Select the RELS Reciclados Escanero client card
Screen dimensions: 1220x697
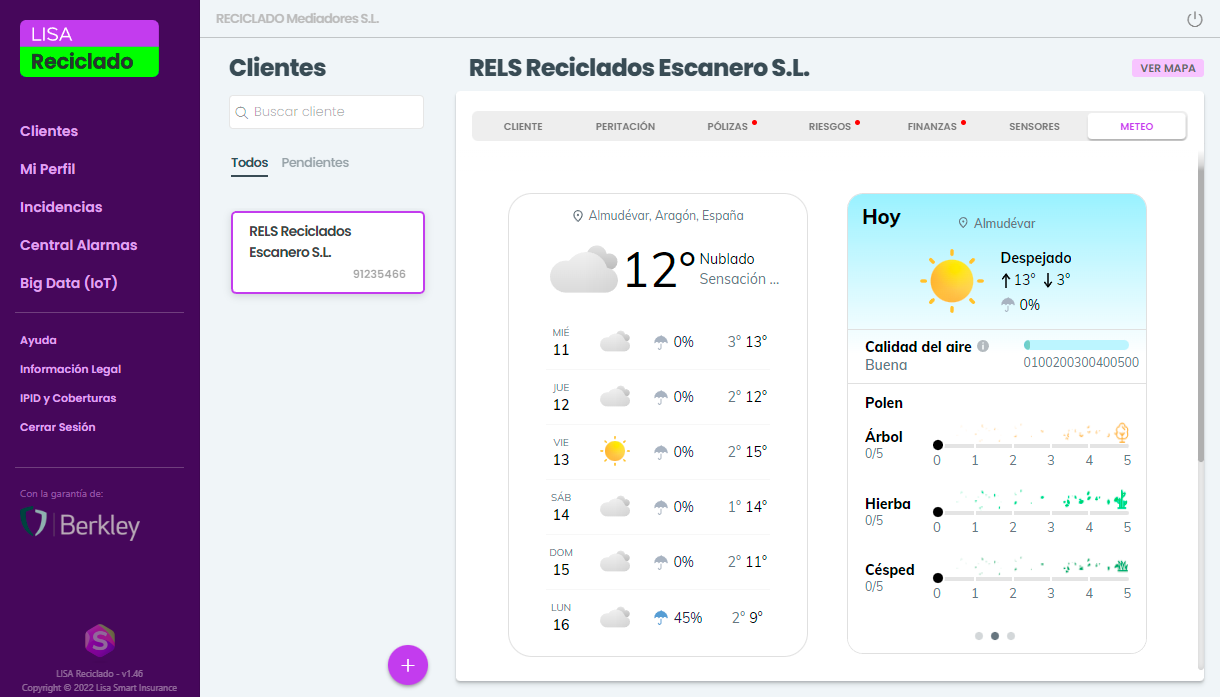pos(328,252)
